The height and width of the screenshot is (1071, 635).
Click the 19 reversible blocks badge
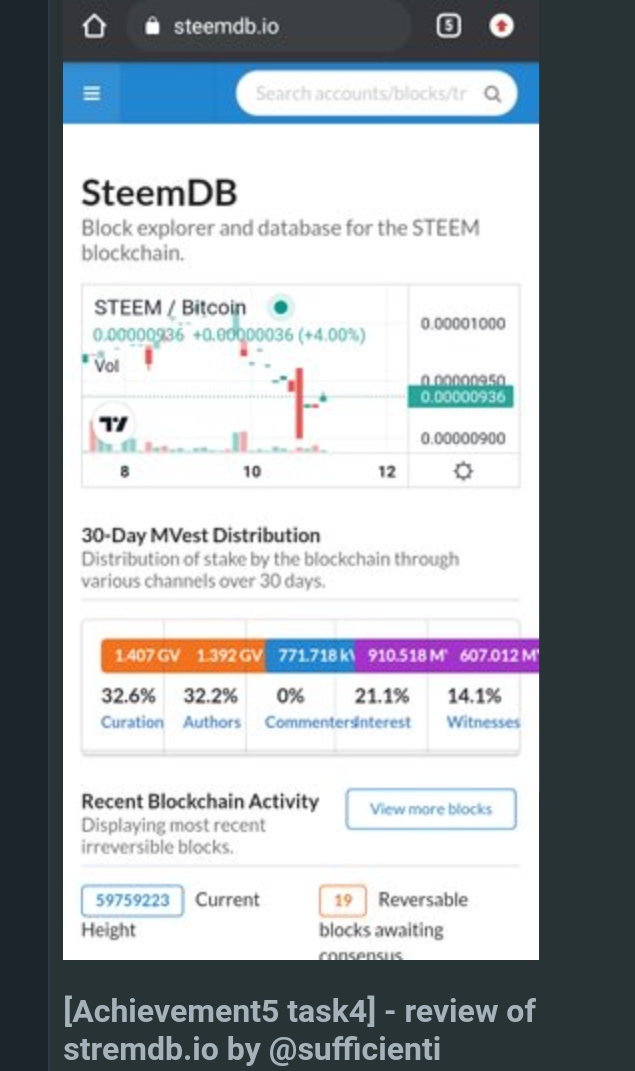coord(343,900)
